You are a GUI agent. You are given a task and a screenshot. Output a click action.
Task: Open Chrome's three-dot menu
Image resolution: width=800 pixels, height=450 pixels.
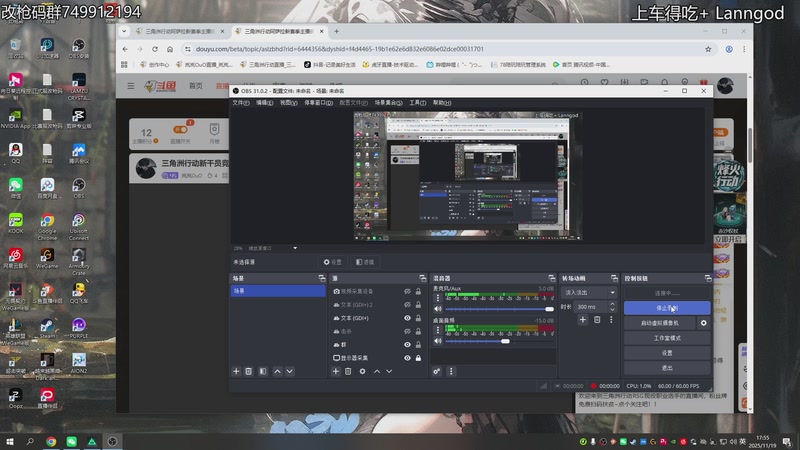click(744, 49)
